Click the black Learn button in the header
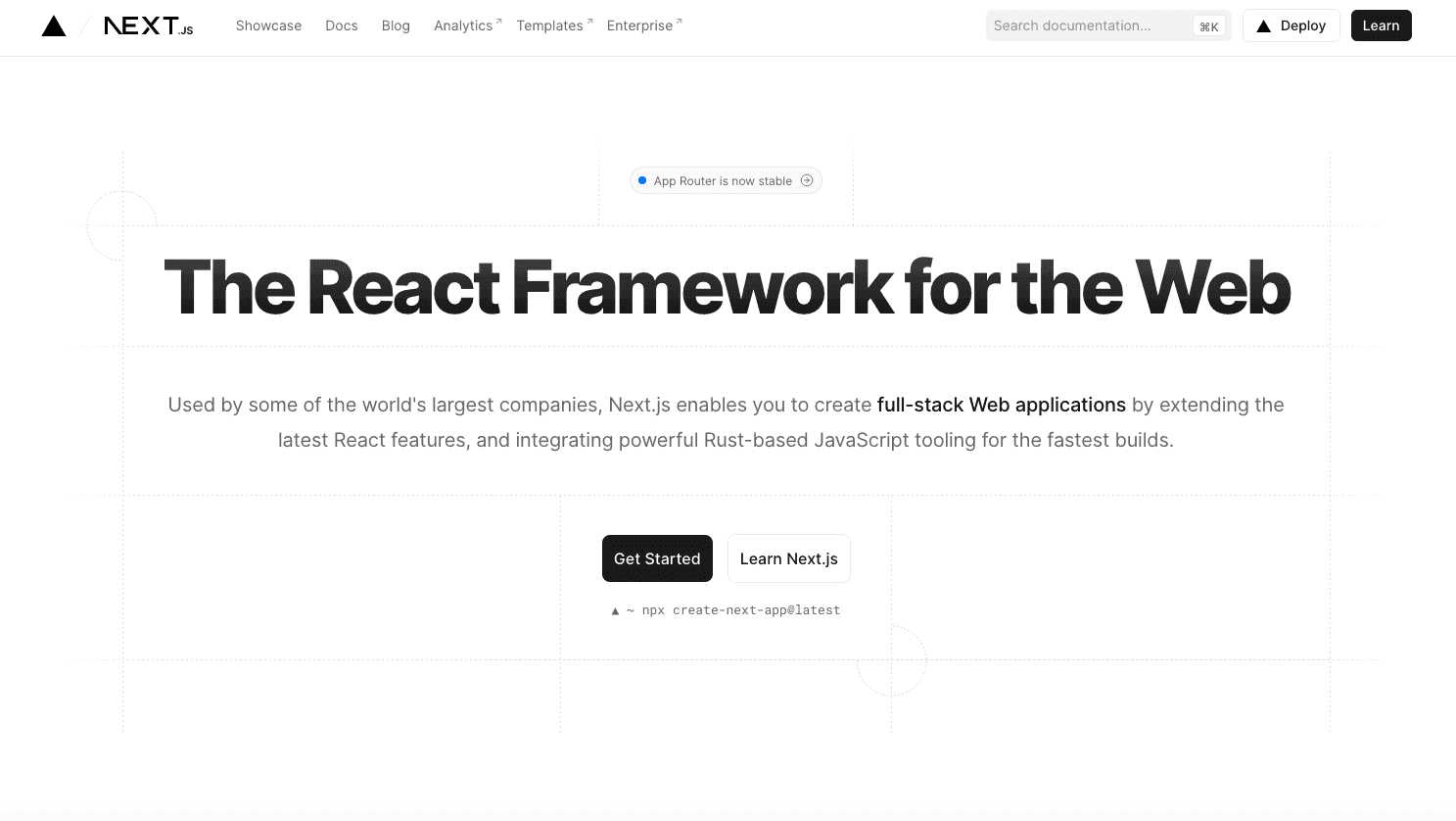This screenshot has height=821, width=1456. (1381, 25)
